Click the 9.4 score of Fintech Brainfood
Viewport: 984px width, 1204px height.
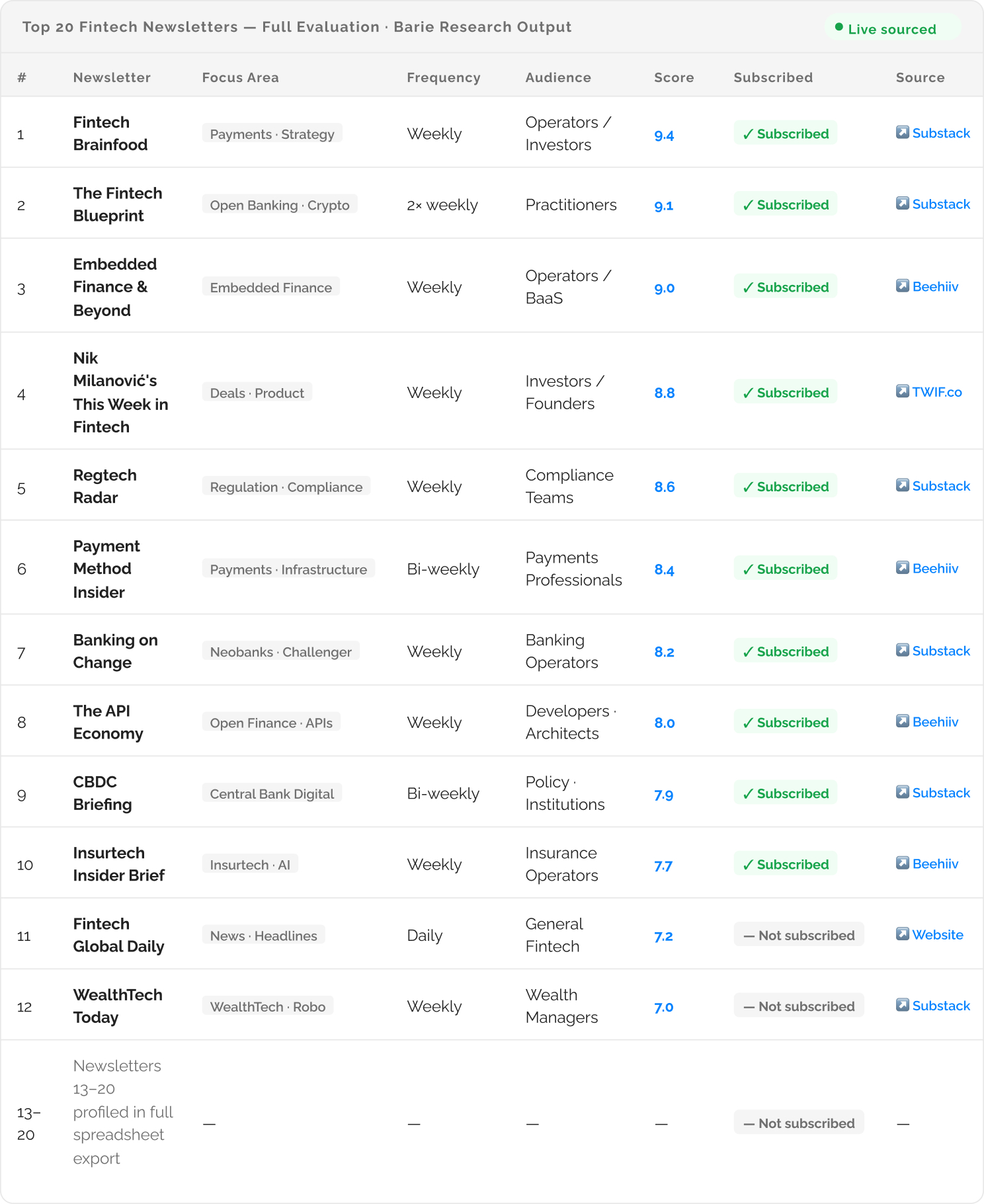pos(663,136)
